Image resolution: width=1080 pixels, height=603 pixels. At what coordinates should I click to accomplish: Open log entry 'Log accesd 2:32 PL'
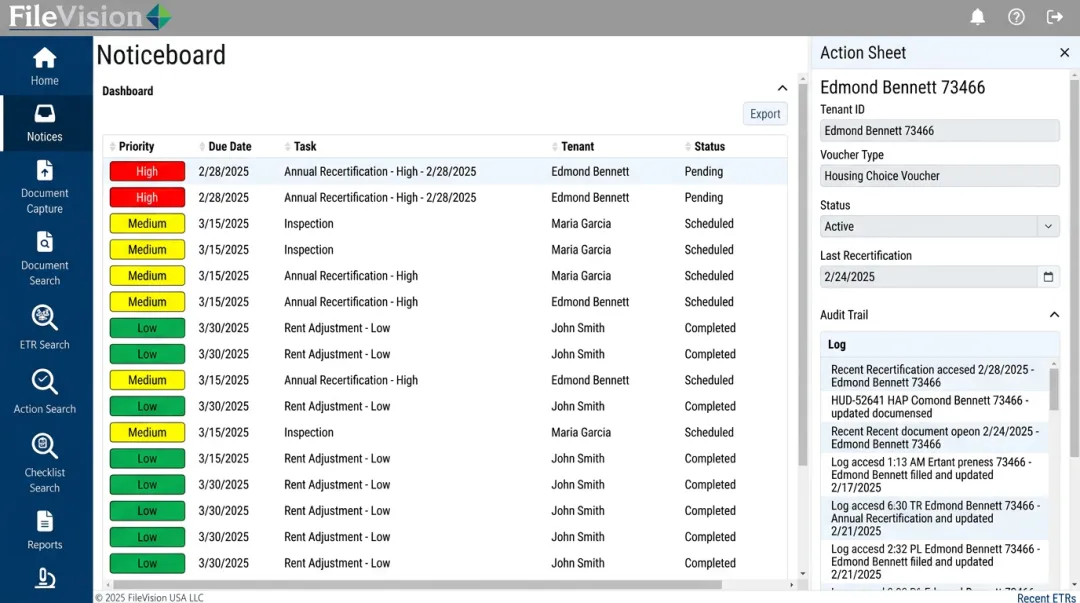[x=935, y=562]
